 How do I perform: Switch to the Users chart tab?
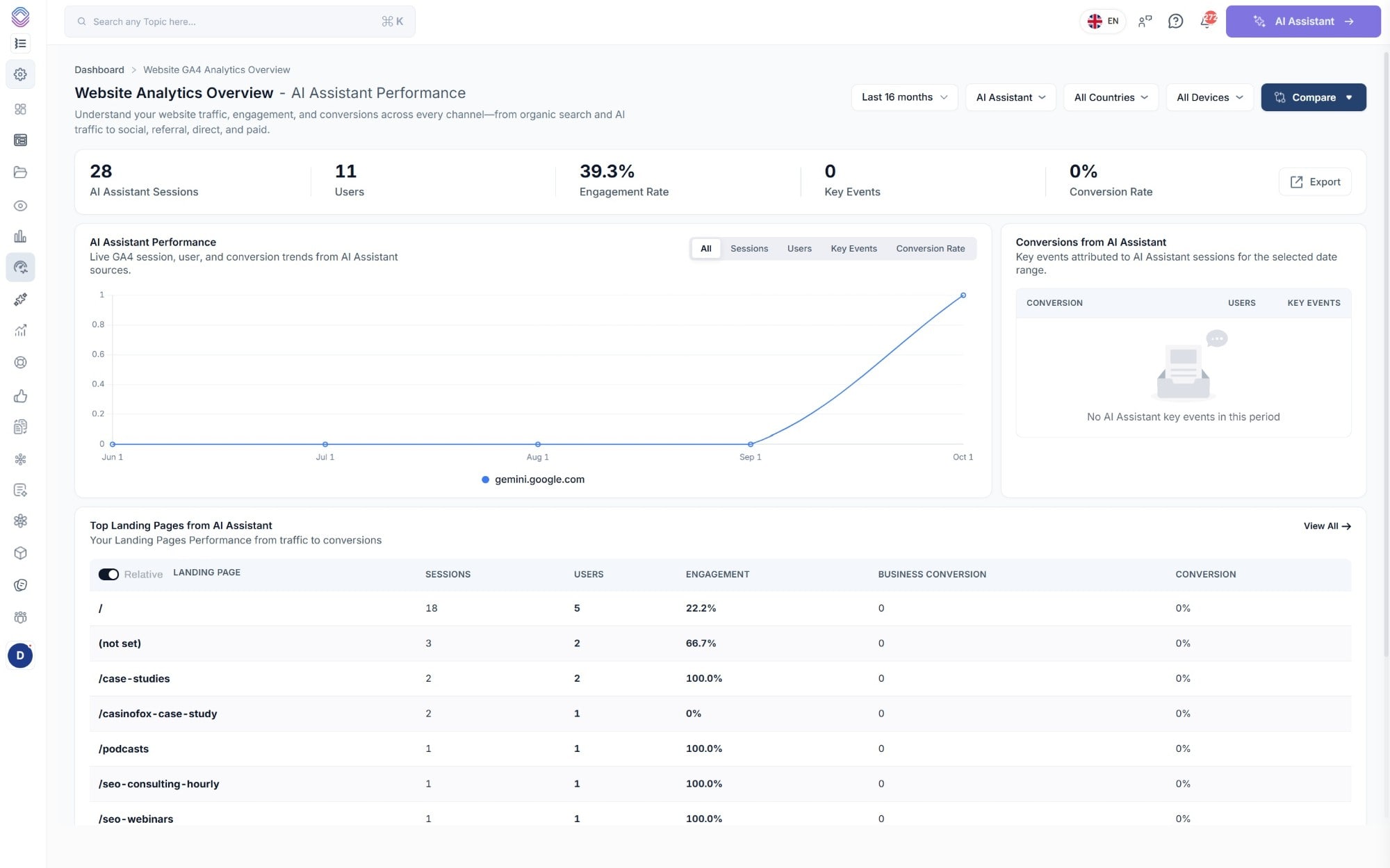pyautogui.click(x=799, y=249)
